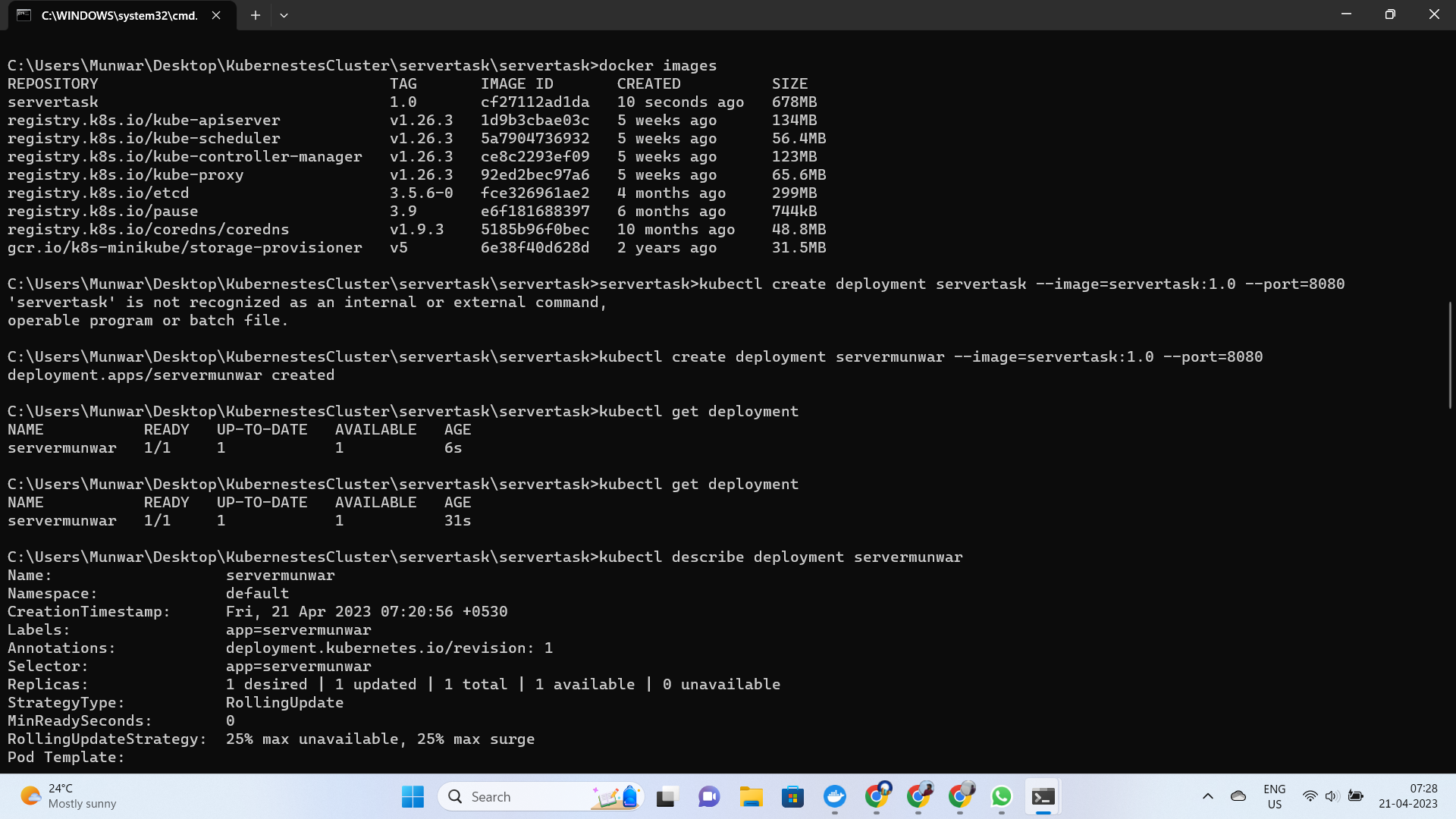1456x819 pixels.
Task: Expand hidden system tray icons
Action: click(1209, 795)
